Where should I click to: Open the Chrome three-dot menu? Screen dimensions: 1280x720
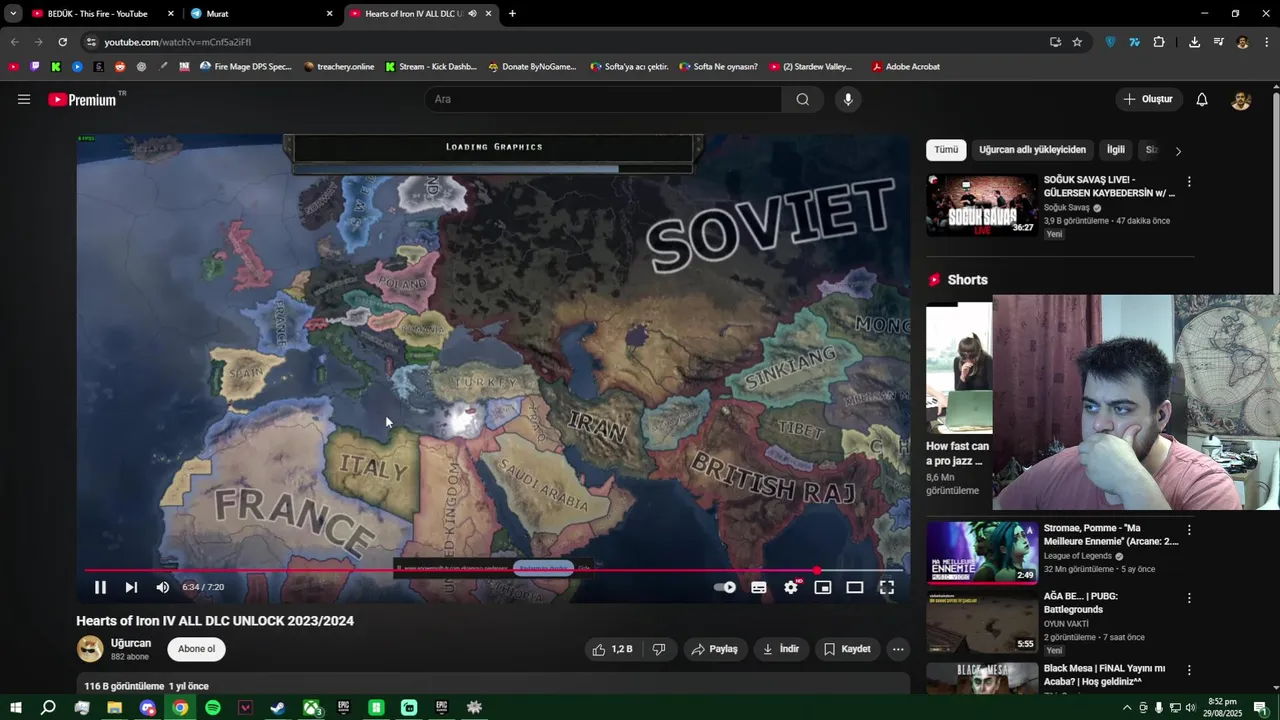1267,42
